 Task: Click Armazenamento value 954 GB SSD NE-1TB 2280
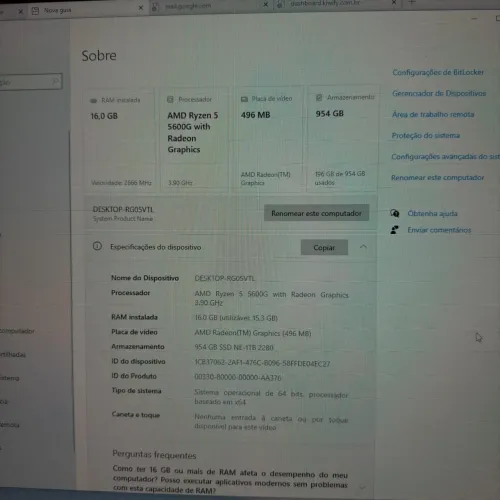[234, 348]
